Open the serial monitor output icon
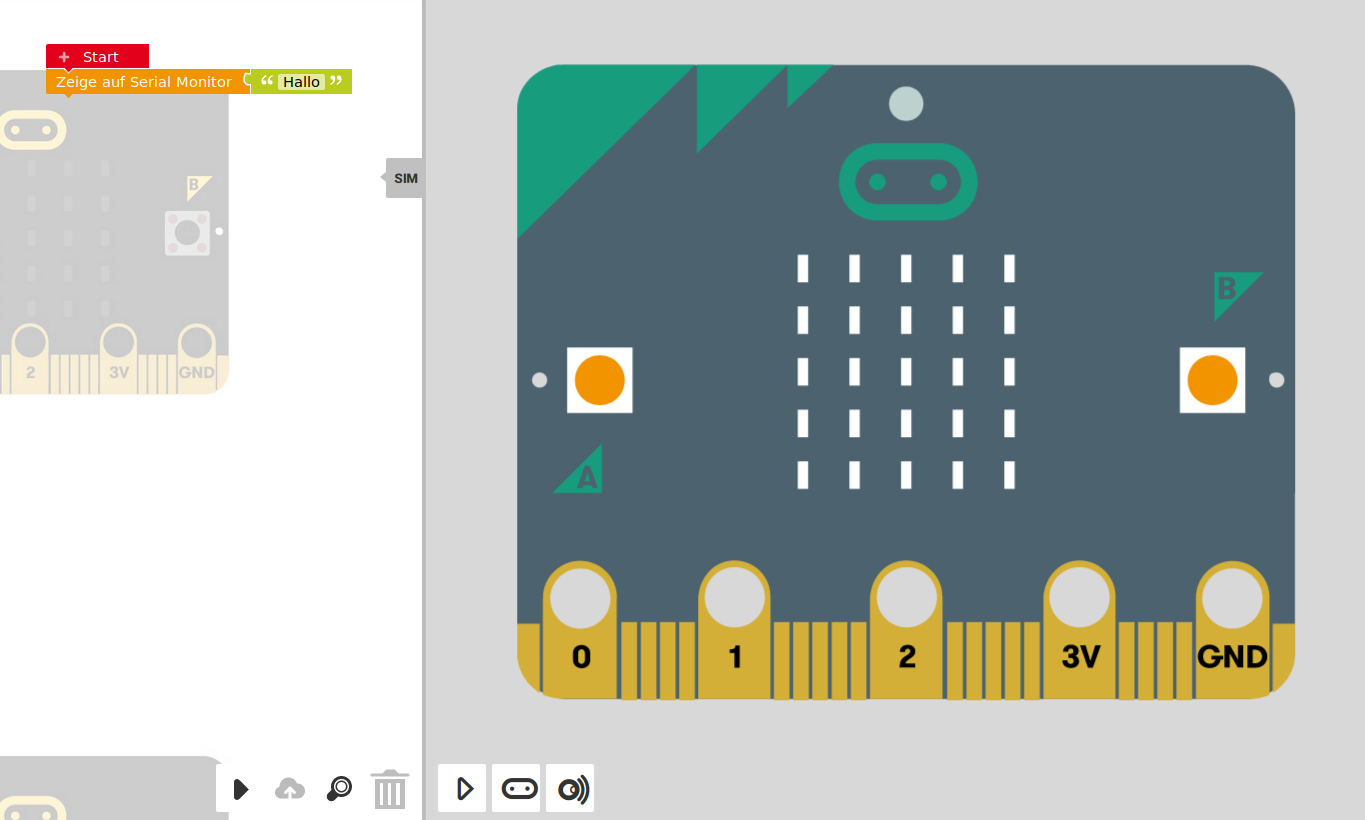Viewport: 1365px width, 820px height. click(569, 788)
